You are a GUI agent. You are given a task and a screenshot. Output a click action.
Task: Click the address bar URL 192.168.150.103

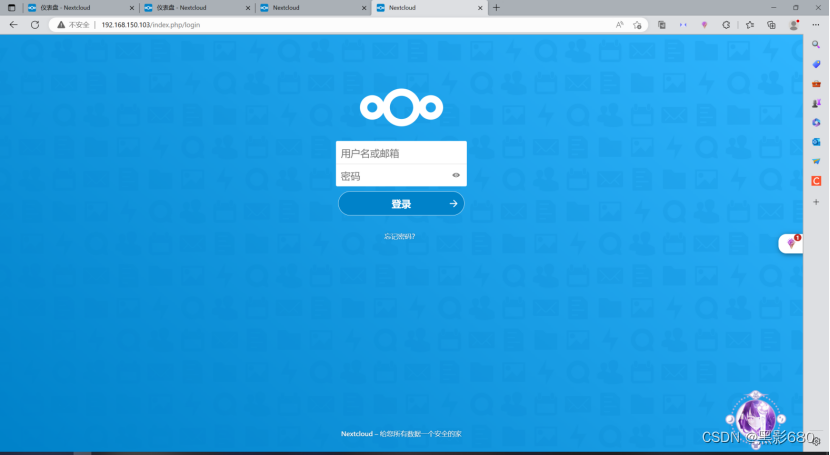click(151, 25)
